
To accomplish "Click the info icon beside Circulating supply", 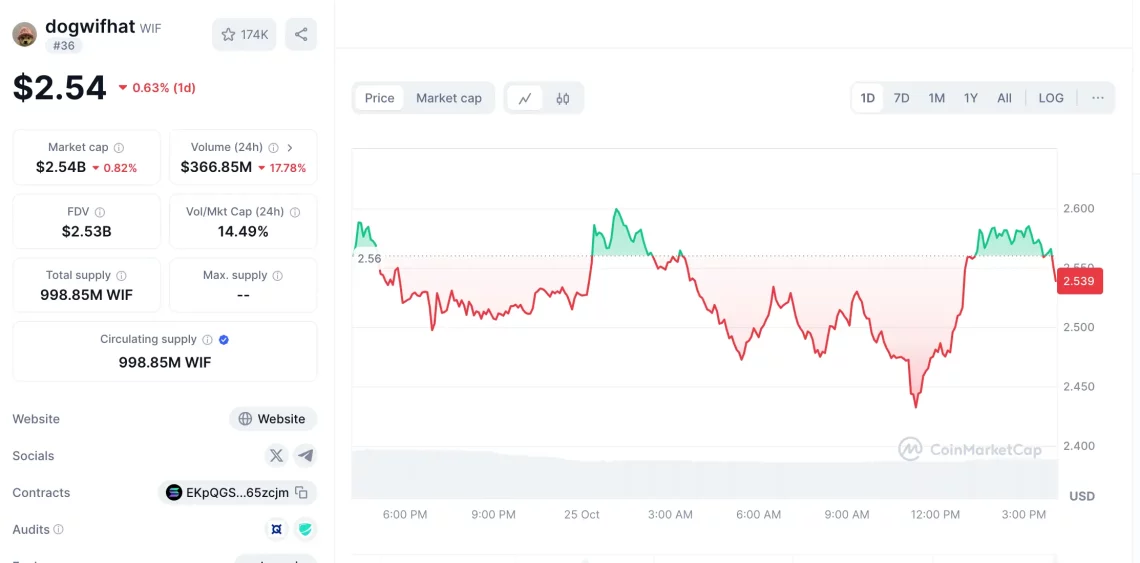I will click(x=207, y=340).
